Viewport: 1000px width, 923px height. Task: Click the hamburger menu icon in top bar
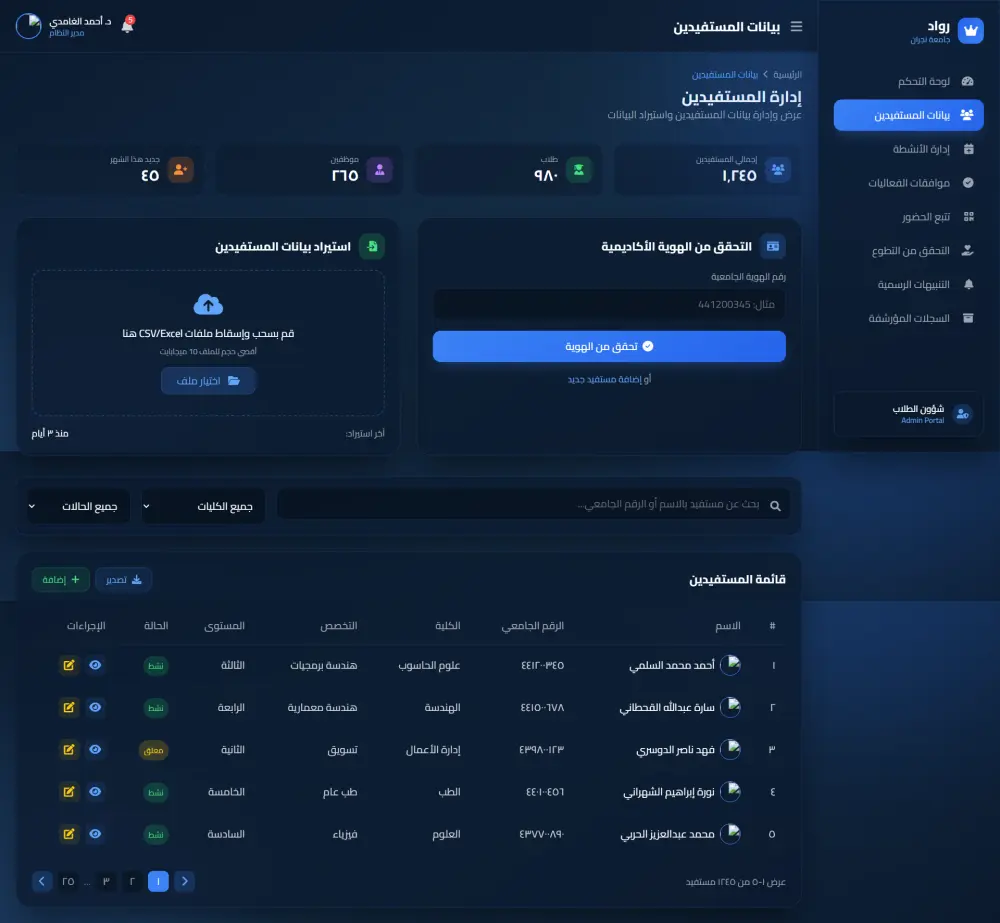point(796,27)
